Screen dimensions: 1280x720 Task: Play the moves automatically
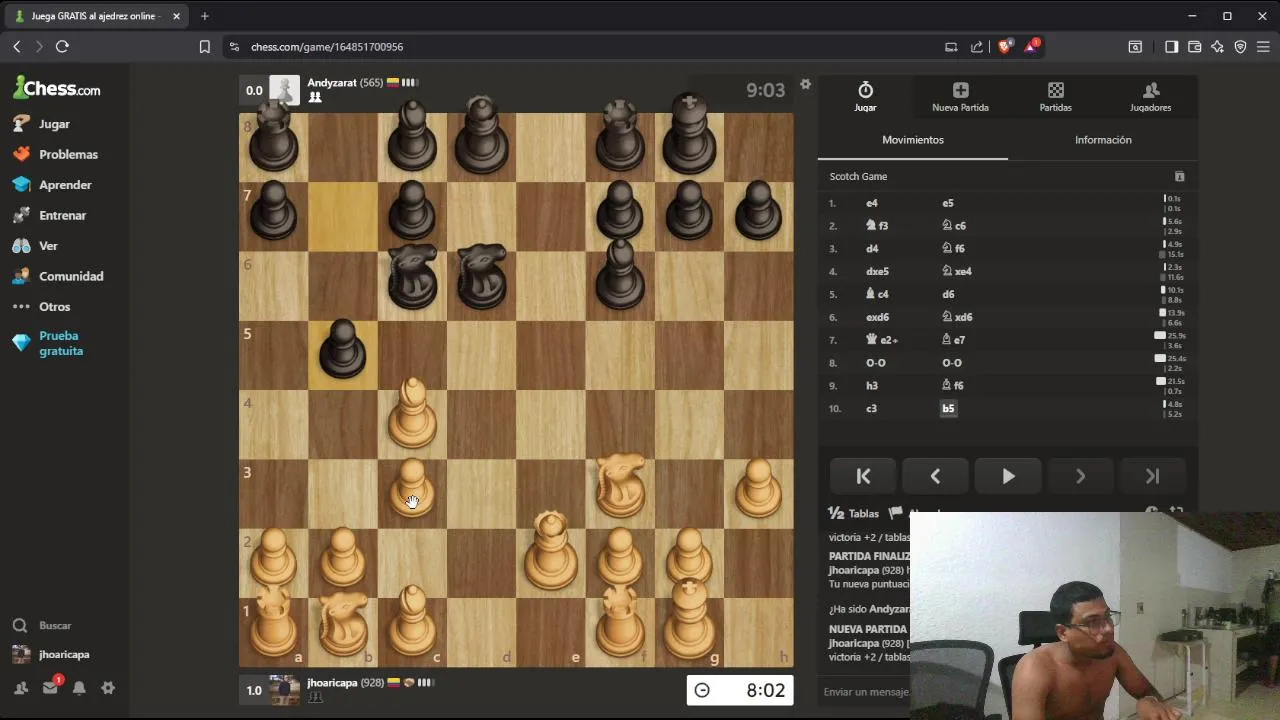(x=1008, y=477)
